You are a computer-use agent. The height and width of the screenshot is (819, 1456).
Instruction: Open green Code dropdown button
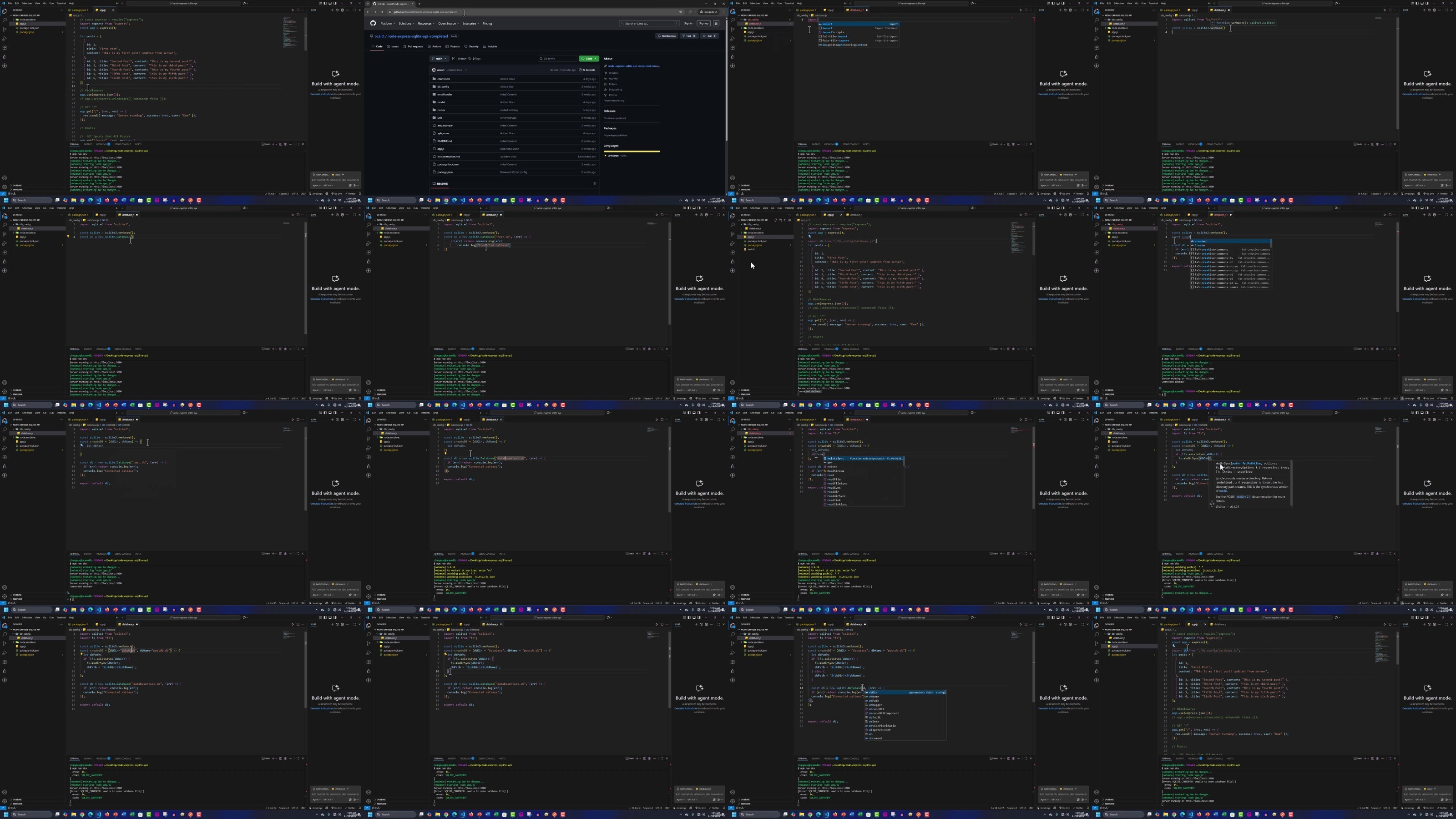click(x=589, y=59)
